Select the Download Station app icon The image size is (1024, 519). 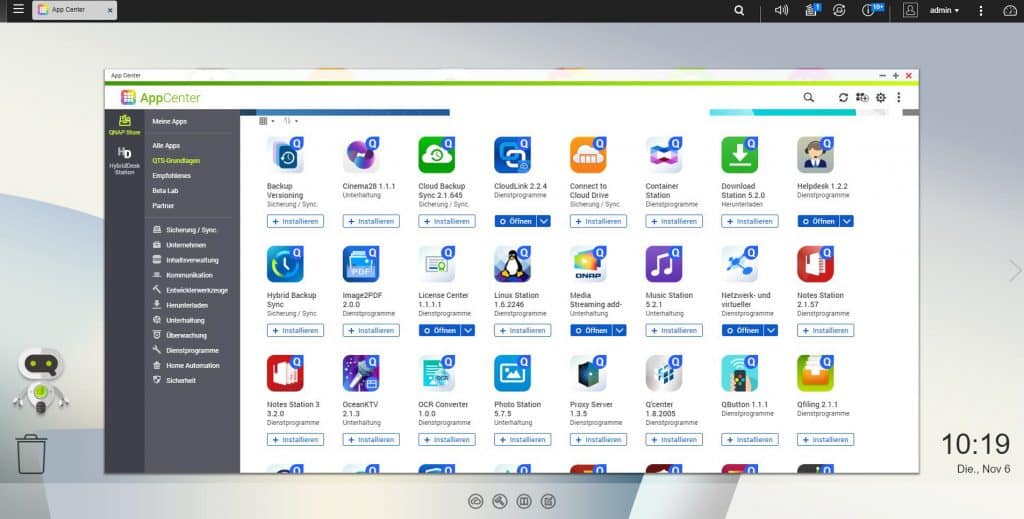coord(740,155)
